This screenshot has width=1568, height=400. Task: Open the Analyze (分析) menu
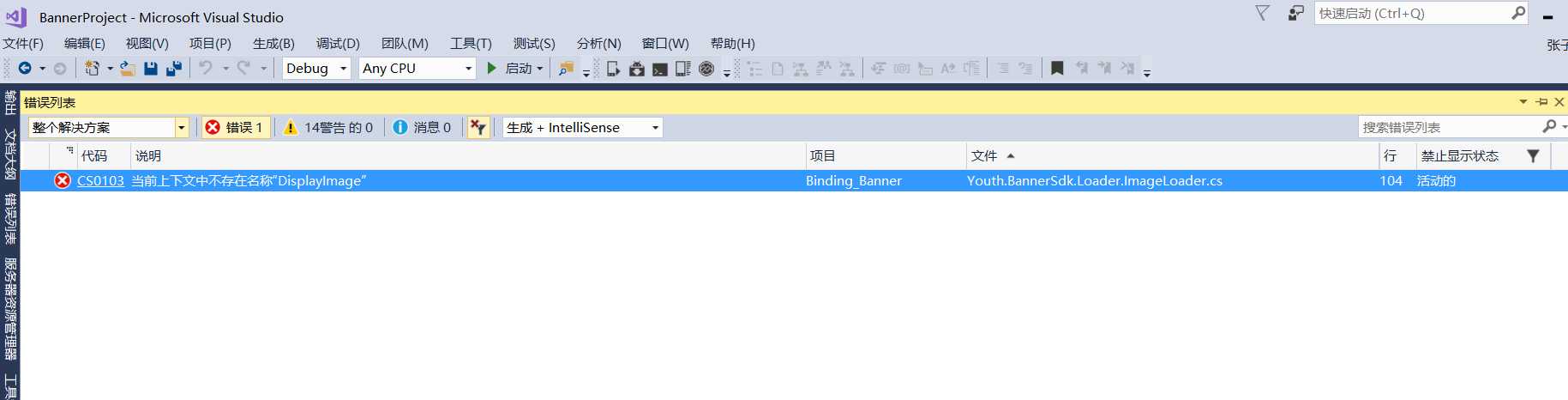coord(599,43)
